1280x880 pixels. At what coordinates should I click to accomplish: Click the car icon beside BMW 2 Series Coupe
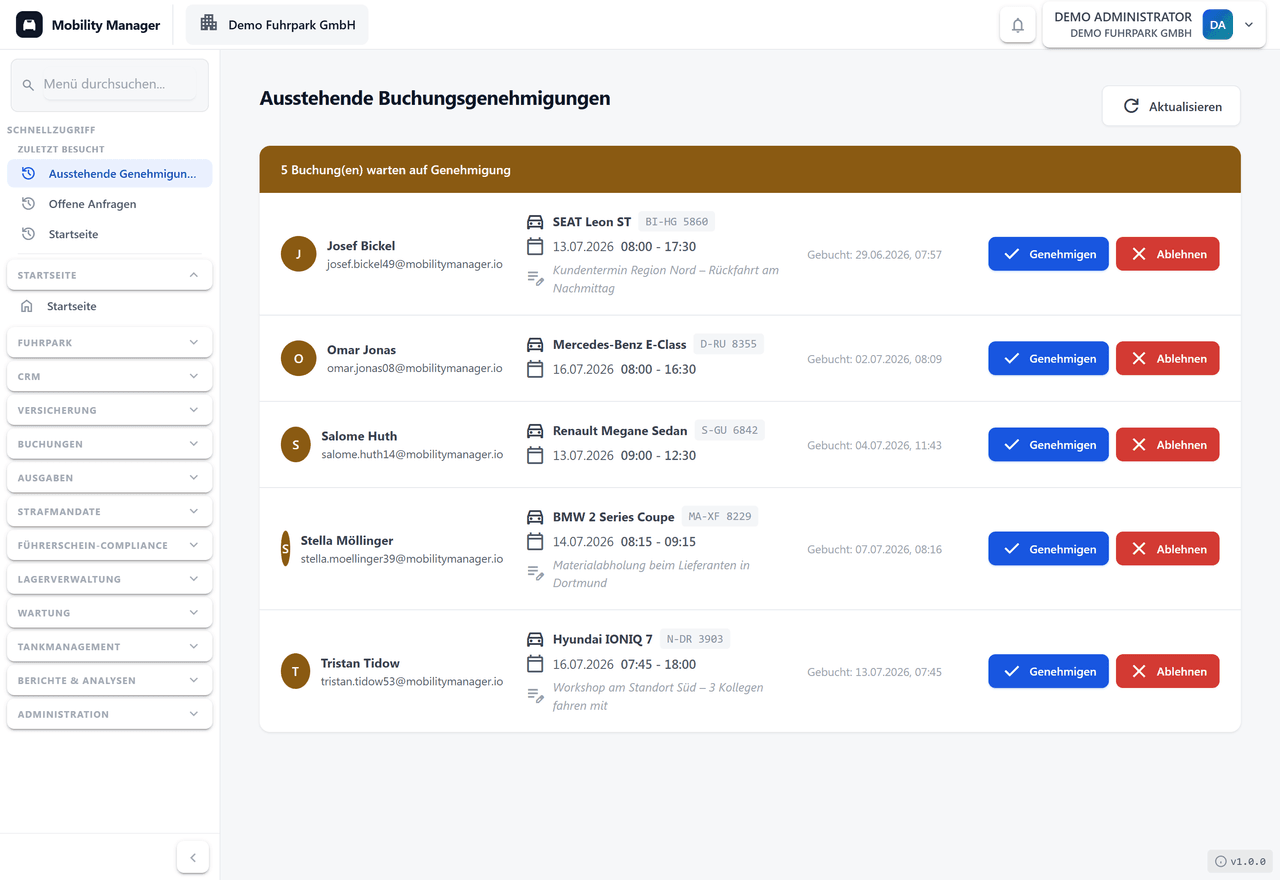(535, 517)
